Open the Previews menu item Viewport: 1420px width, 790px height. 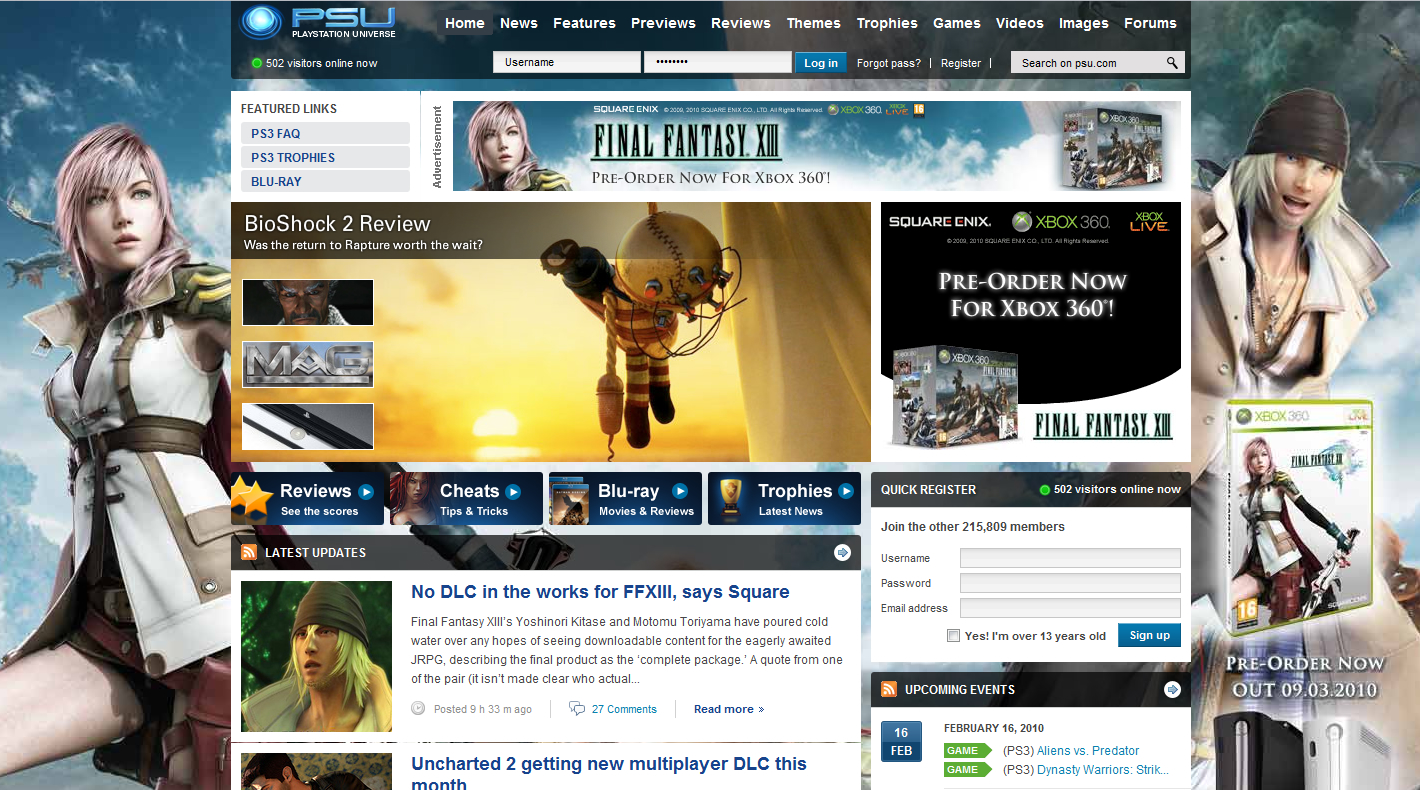[x=663, y=23]
